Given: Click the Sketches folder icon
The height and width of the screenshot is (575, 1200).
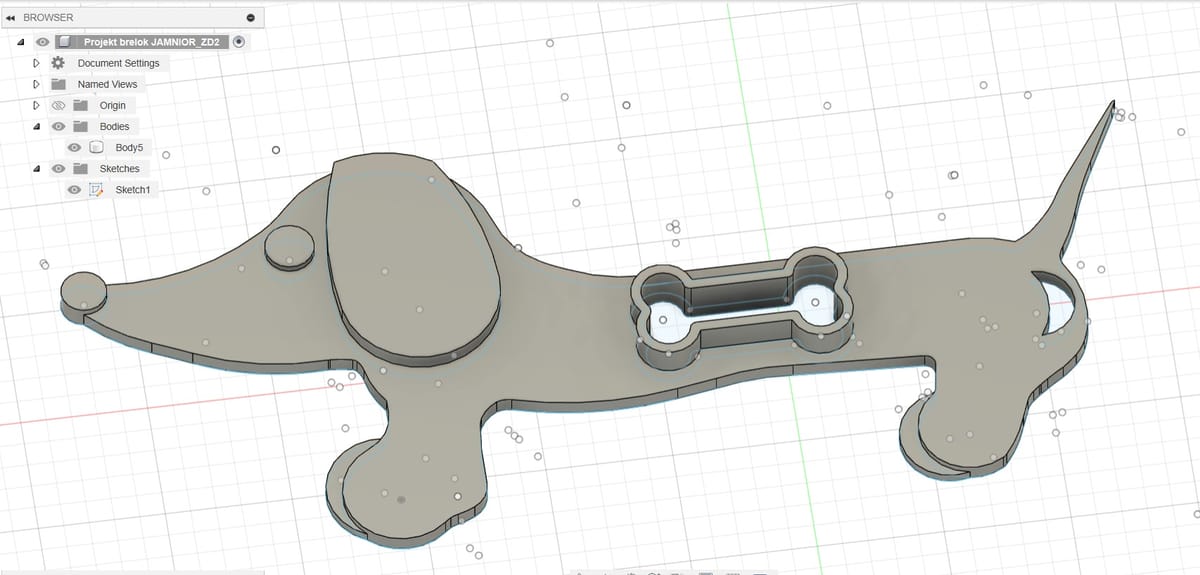Looking at the screenshot, I should tap(80, 168).
